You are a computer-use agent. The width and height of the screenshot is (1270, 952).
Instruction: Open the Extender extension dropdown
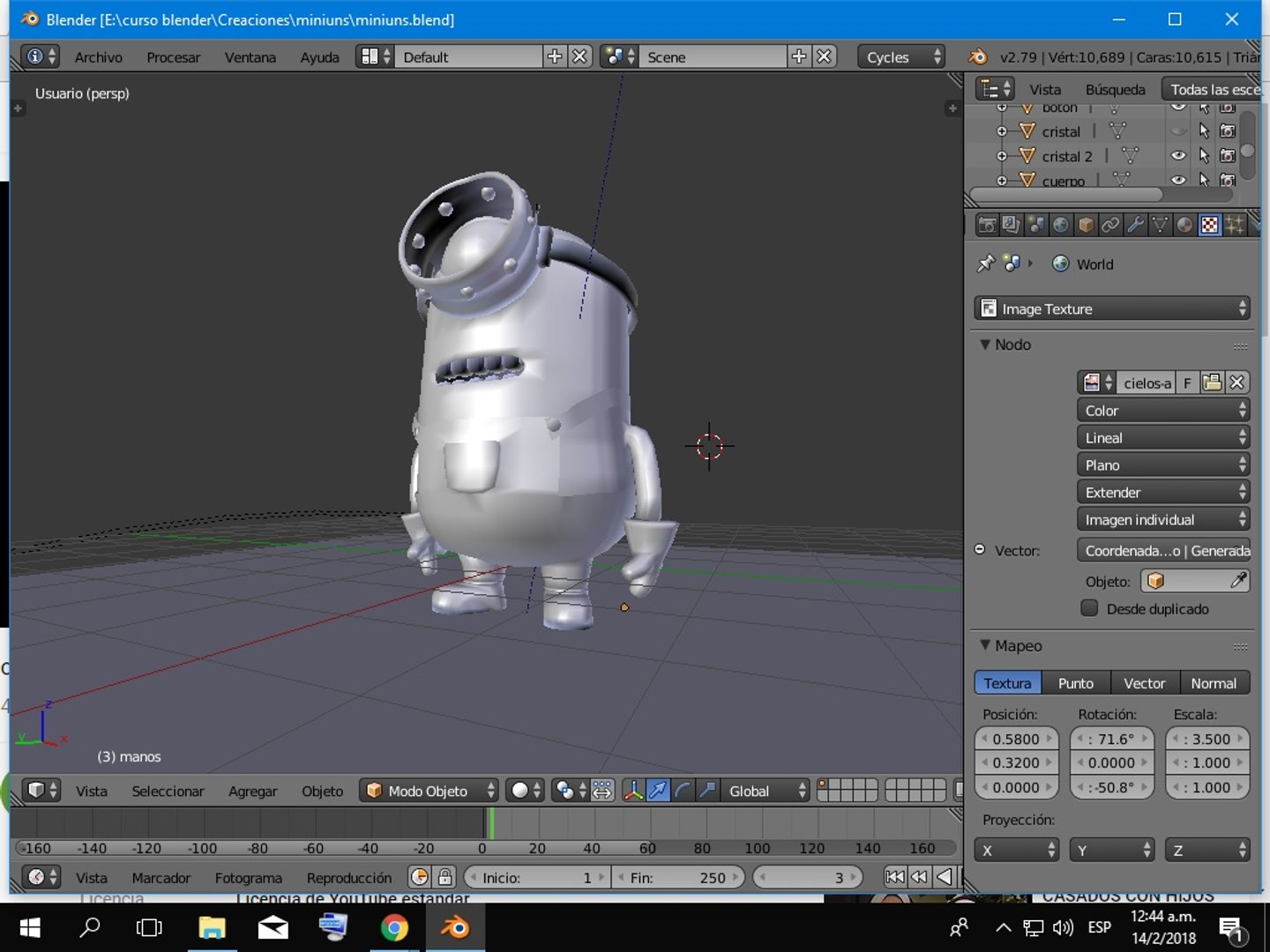point(1163,492)
